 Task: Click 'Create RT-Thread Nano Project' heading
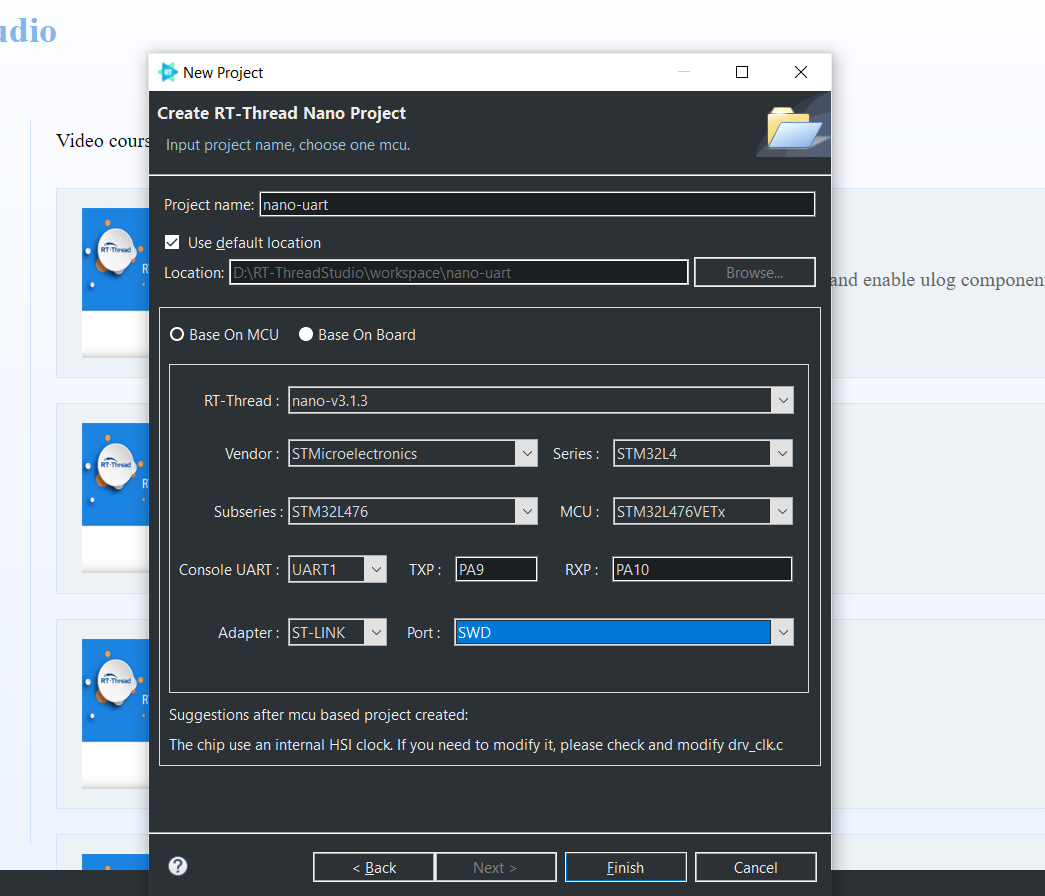click(281, 113)
